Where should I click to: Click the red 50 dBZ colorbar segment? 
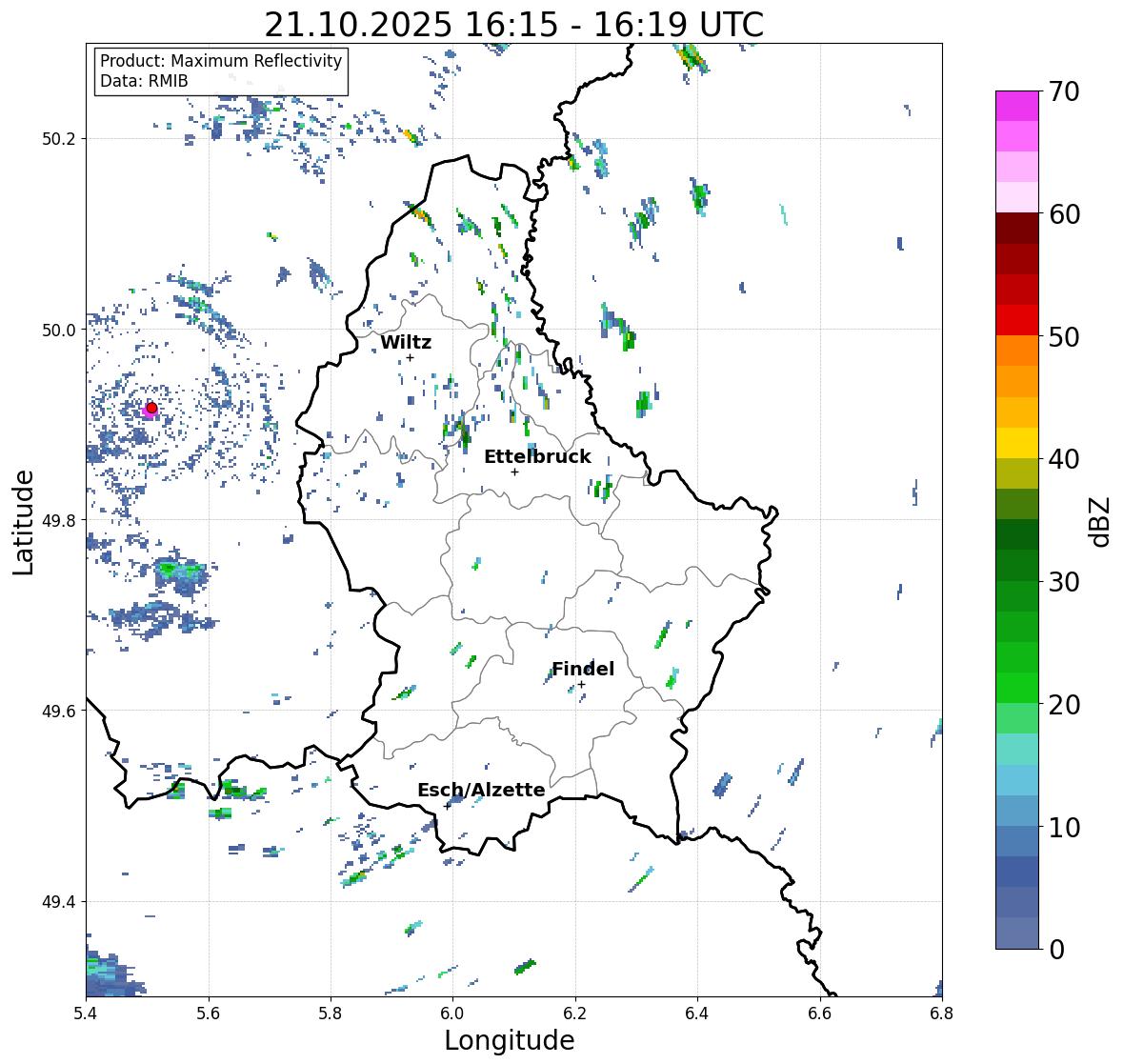1017,320
